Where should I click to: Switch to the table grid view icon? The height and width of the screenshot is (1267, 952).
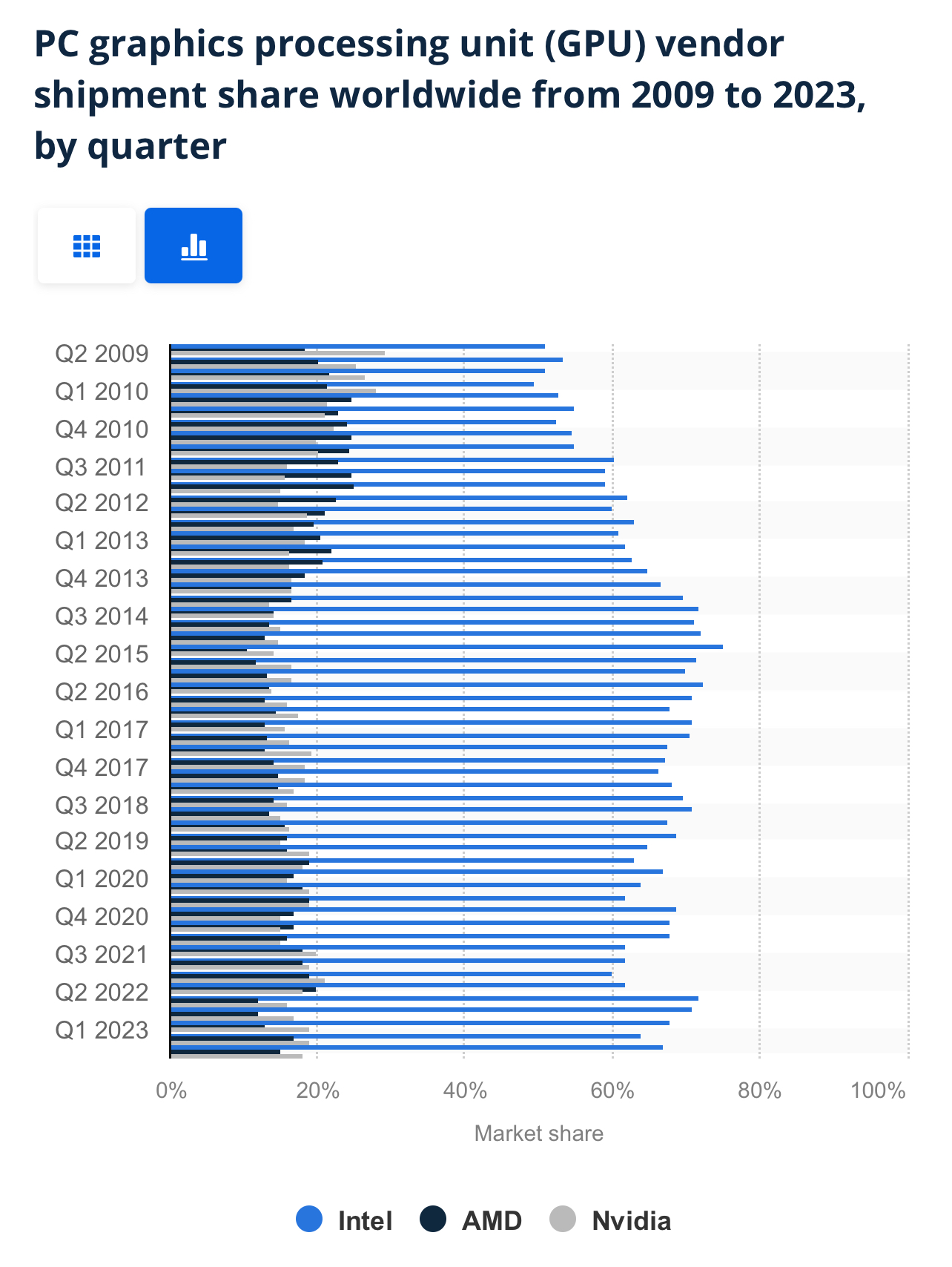[x=87, y=246]
